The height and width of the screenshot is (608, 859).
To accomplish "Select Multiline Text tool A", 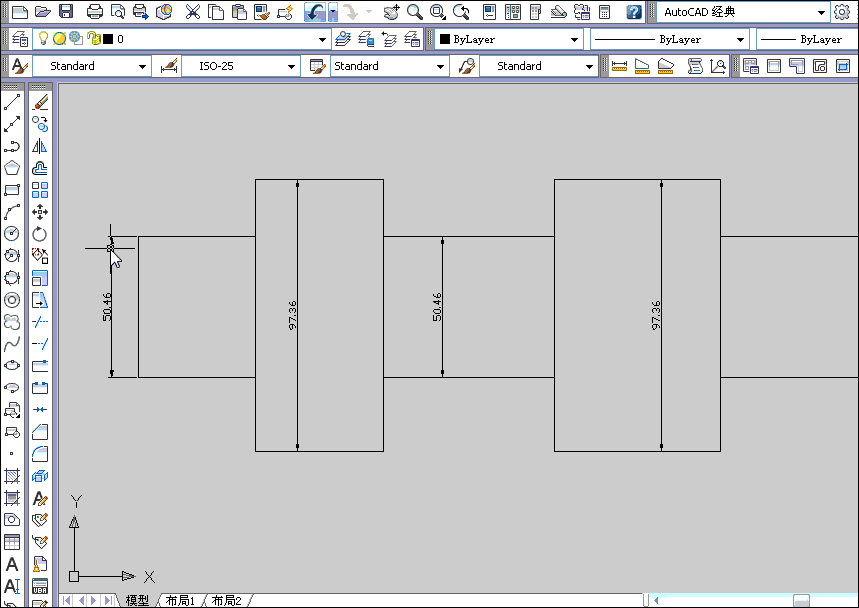I will (12, 564).
